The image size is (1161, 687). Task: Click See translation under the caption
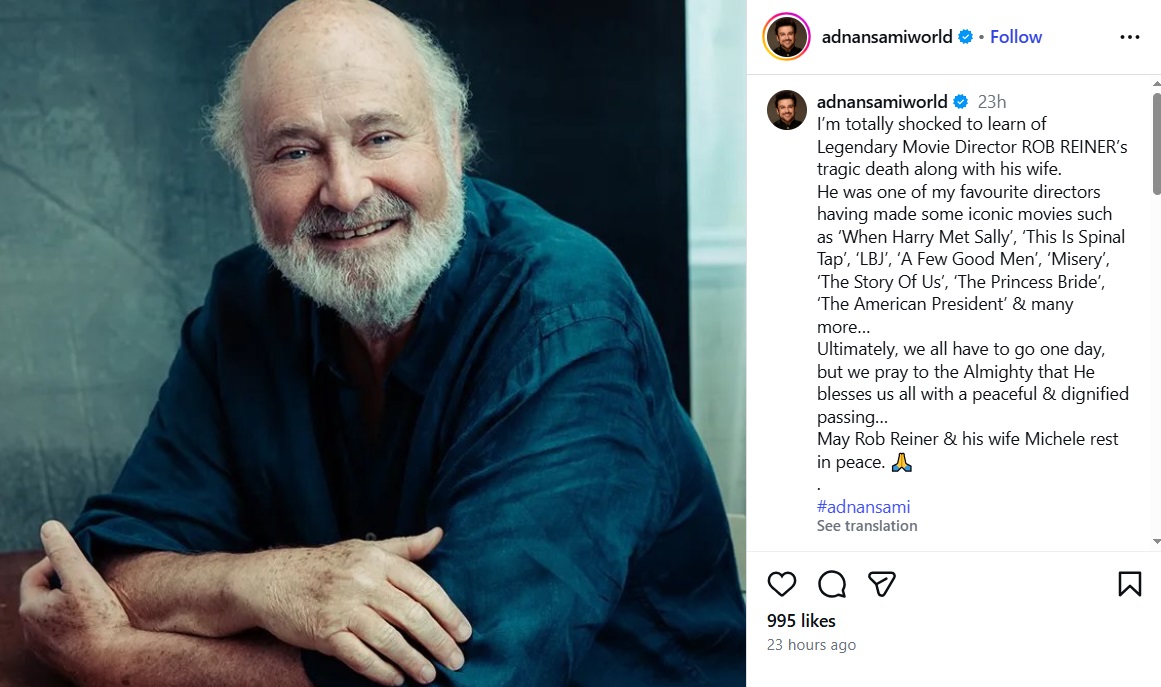(866, 526)
